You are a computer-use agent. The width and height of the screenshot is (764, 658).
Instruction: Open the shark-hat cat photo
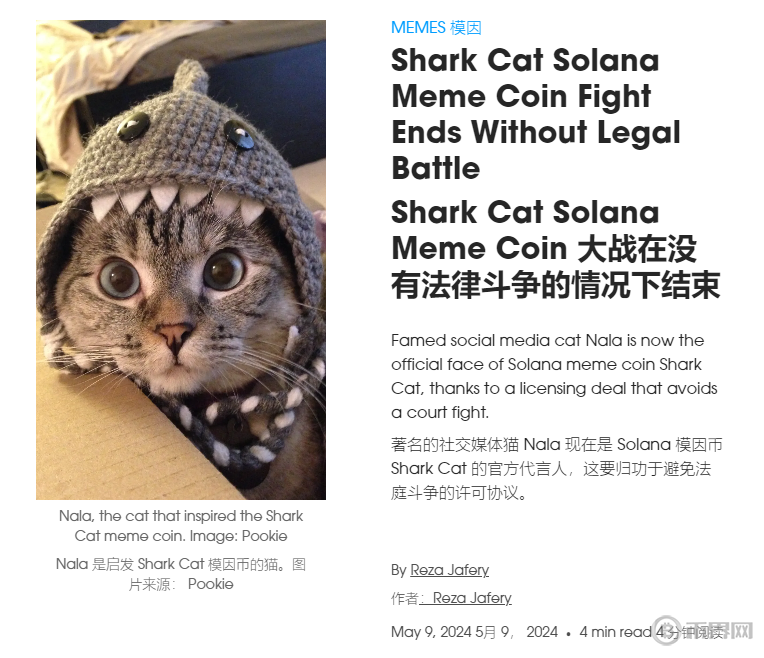point(181,260)
